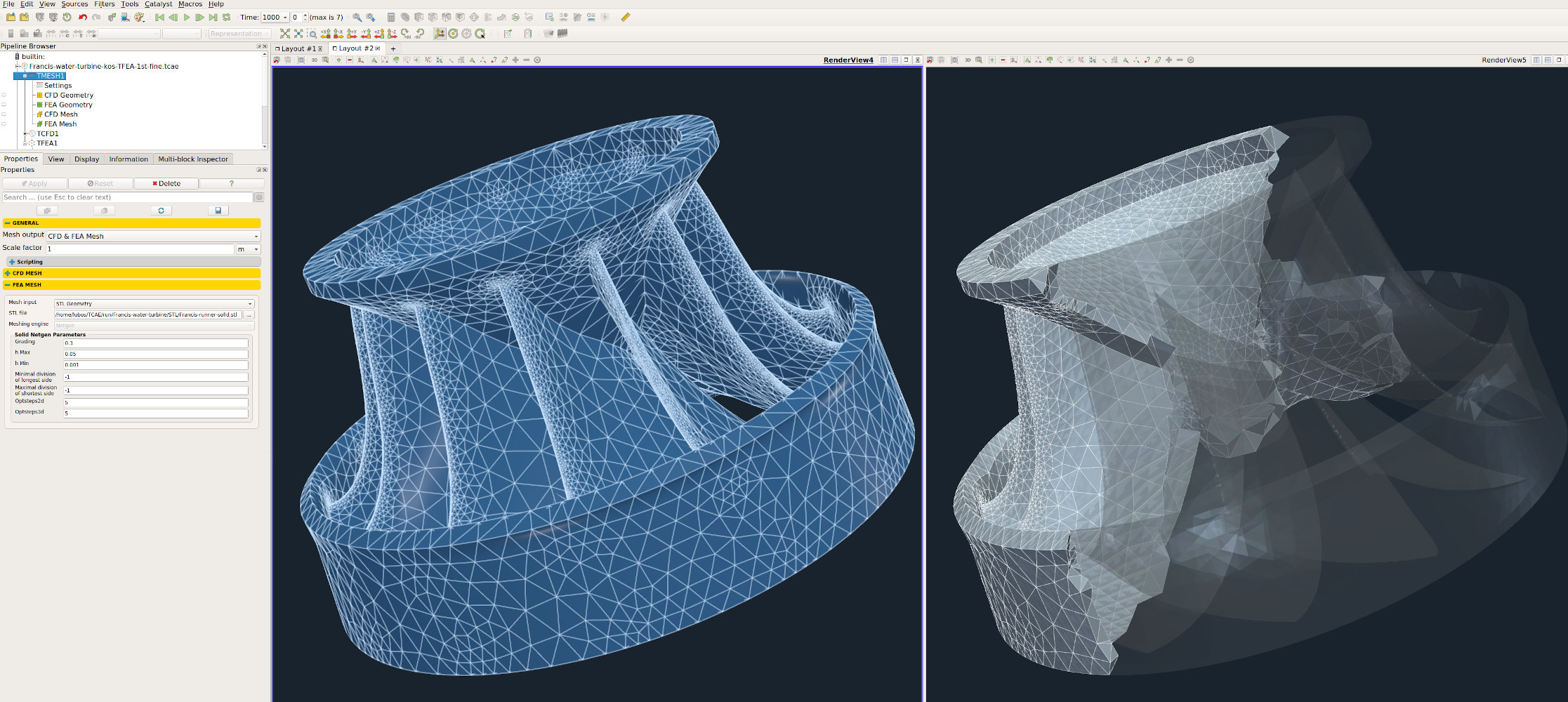Viewport: 1568px width, 702px height.
Task: Toggle visibility of CFD Geometry
Action: point(4,95)
